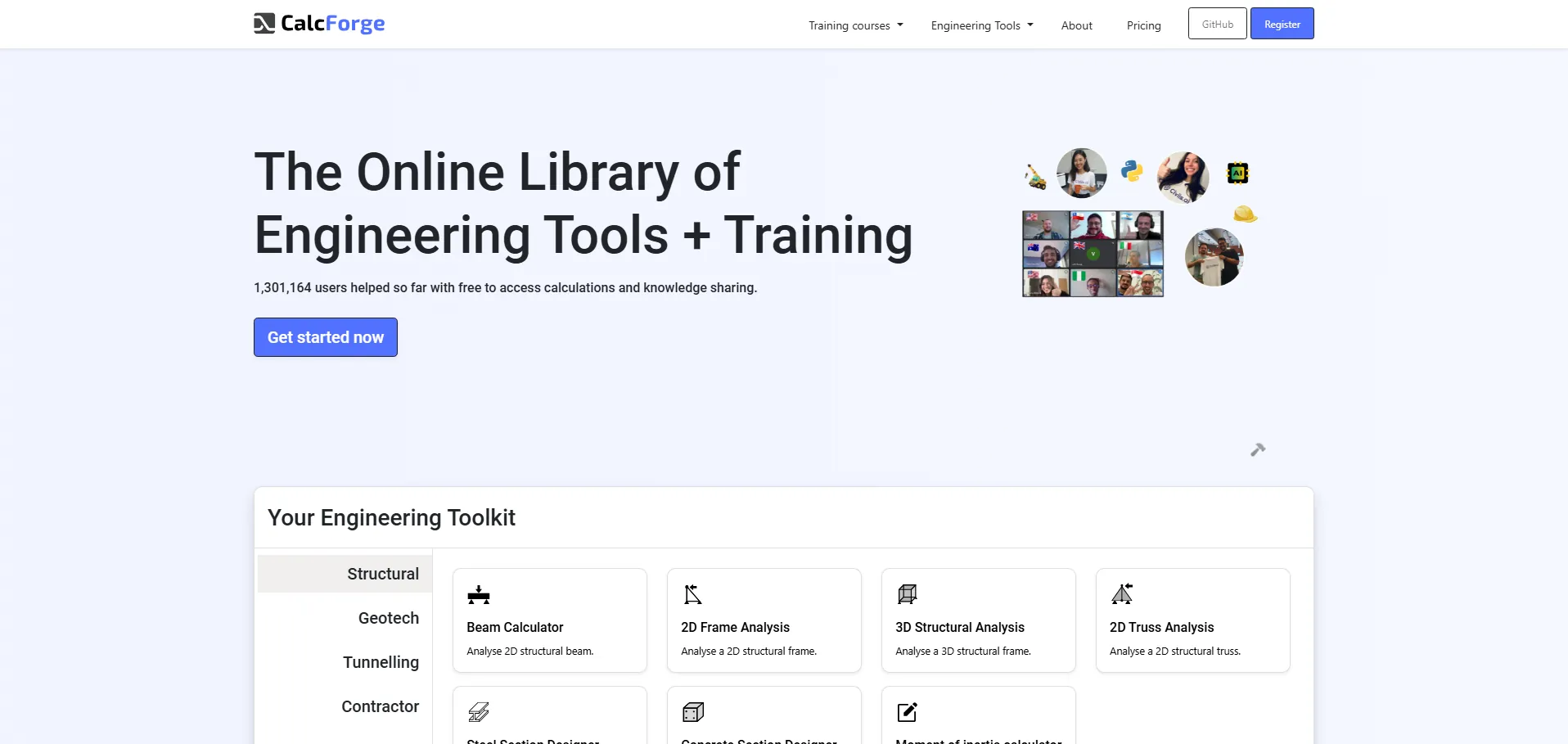Image resolution: width=1568 pixels, height=744 pixels.
Task: Click the Moment of inertia edit icon
Action: tap(908, 712)
